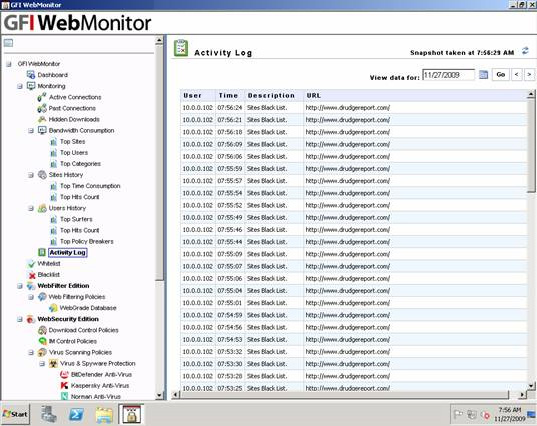The width and height of the screenshot is (537, 426).
Task: Open the drudgereport URL at 07:56:24
Action: tap(348, 108)
